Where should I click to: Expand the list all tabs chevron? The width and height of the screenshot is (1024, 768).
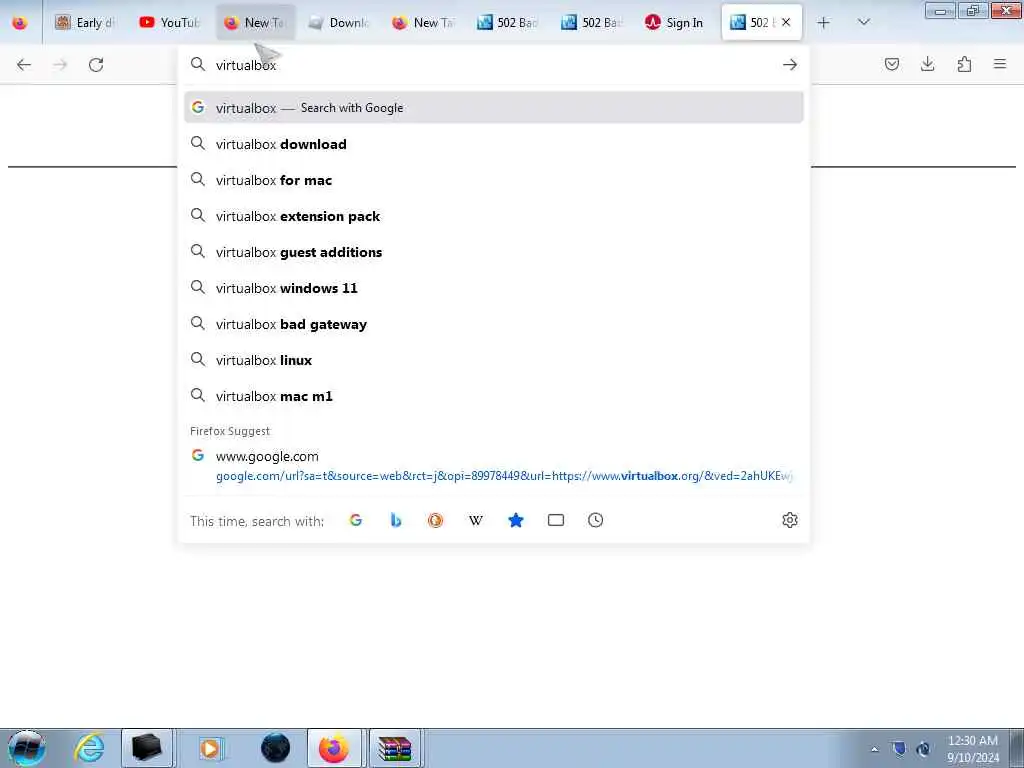point(863,22)
